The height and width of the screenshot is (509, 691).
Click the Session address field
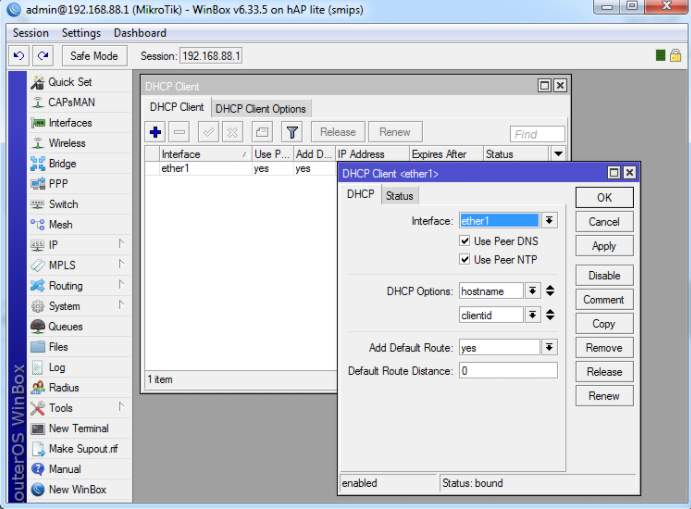pyautogui.click(x=211, y=56)
